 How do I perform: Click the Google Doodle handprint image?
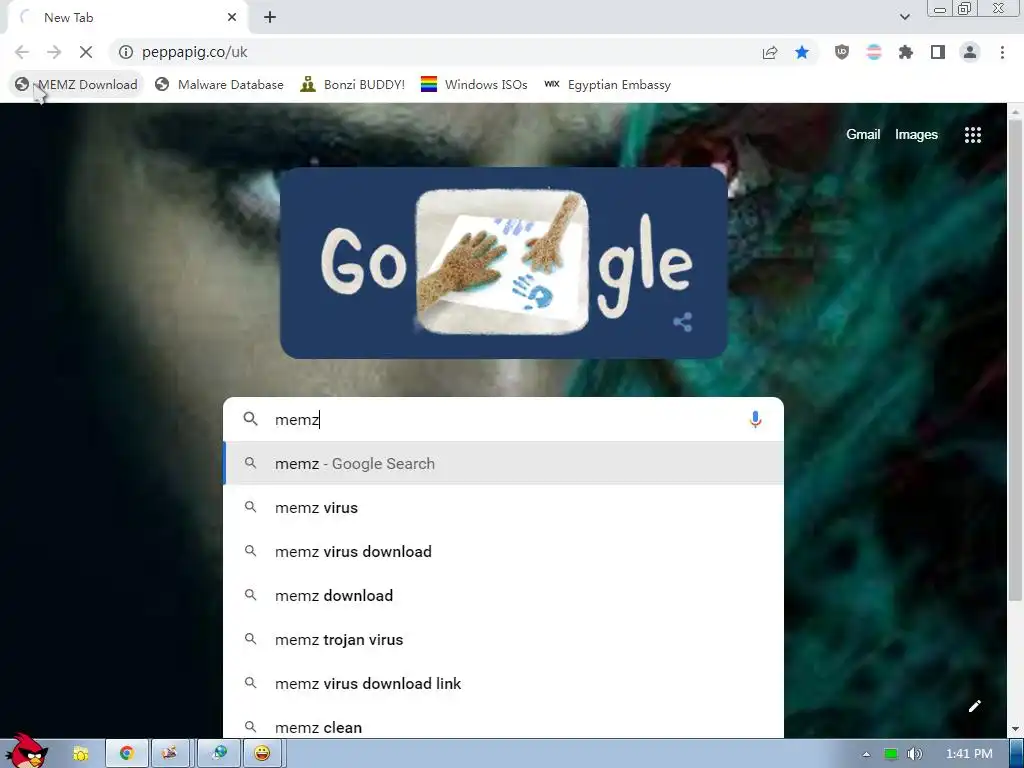pyautogui.click(x=502, y=261)
